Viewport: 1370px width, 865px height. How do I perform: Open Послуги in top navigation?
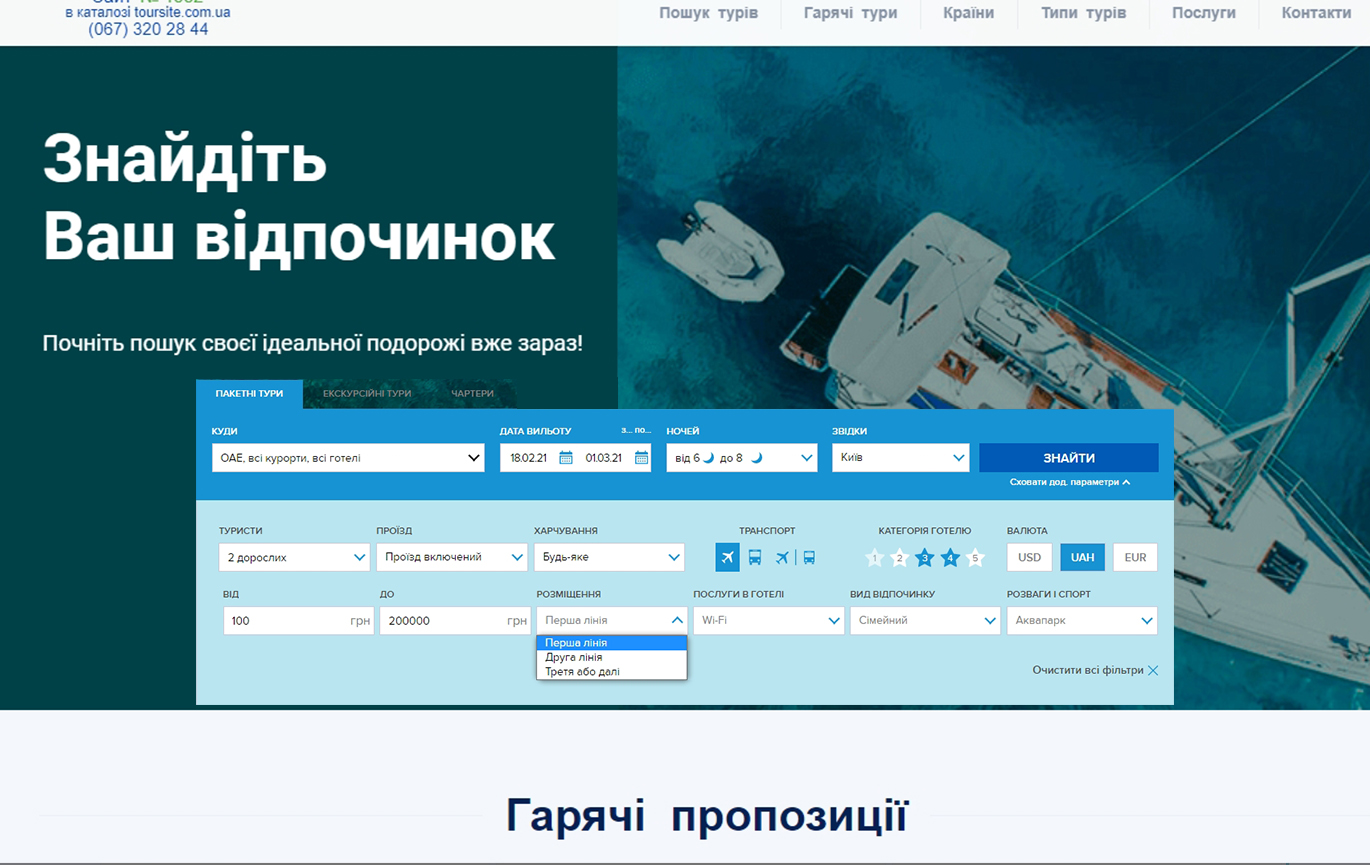pos(1204,13)
